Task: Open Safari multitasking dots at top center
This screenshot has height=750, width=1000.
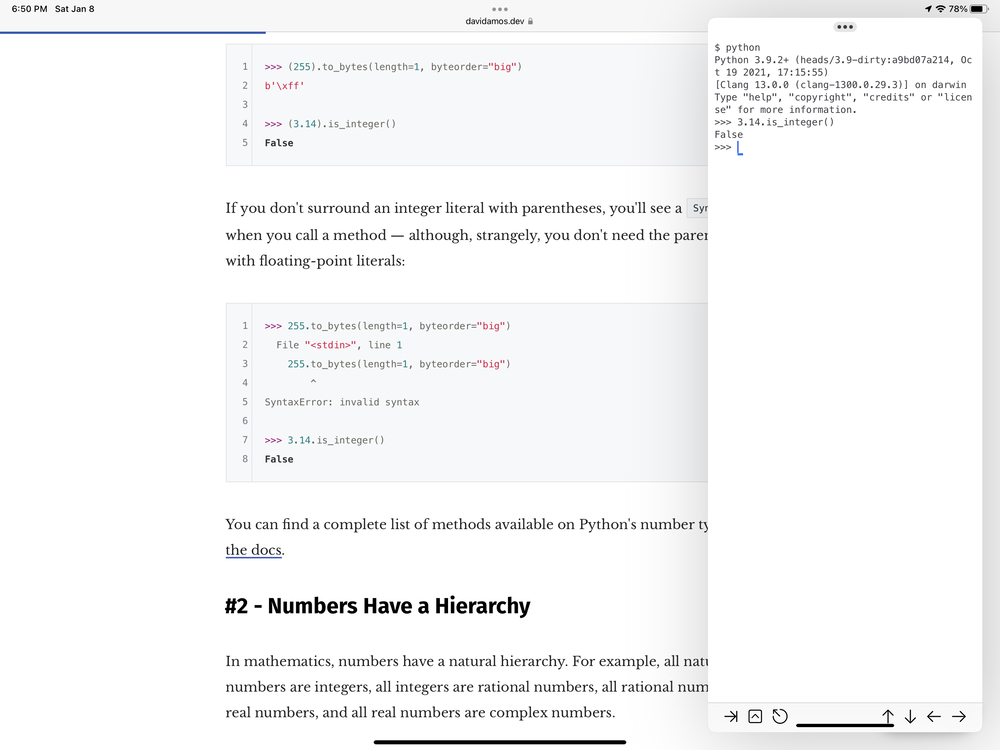Action: pos(500,9)
